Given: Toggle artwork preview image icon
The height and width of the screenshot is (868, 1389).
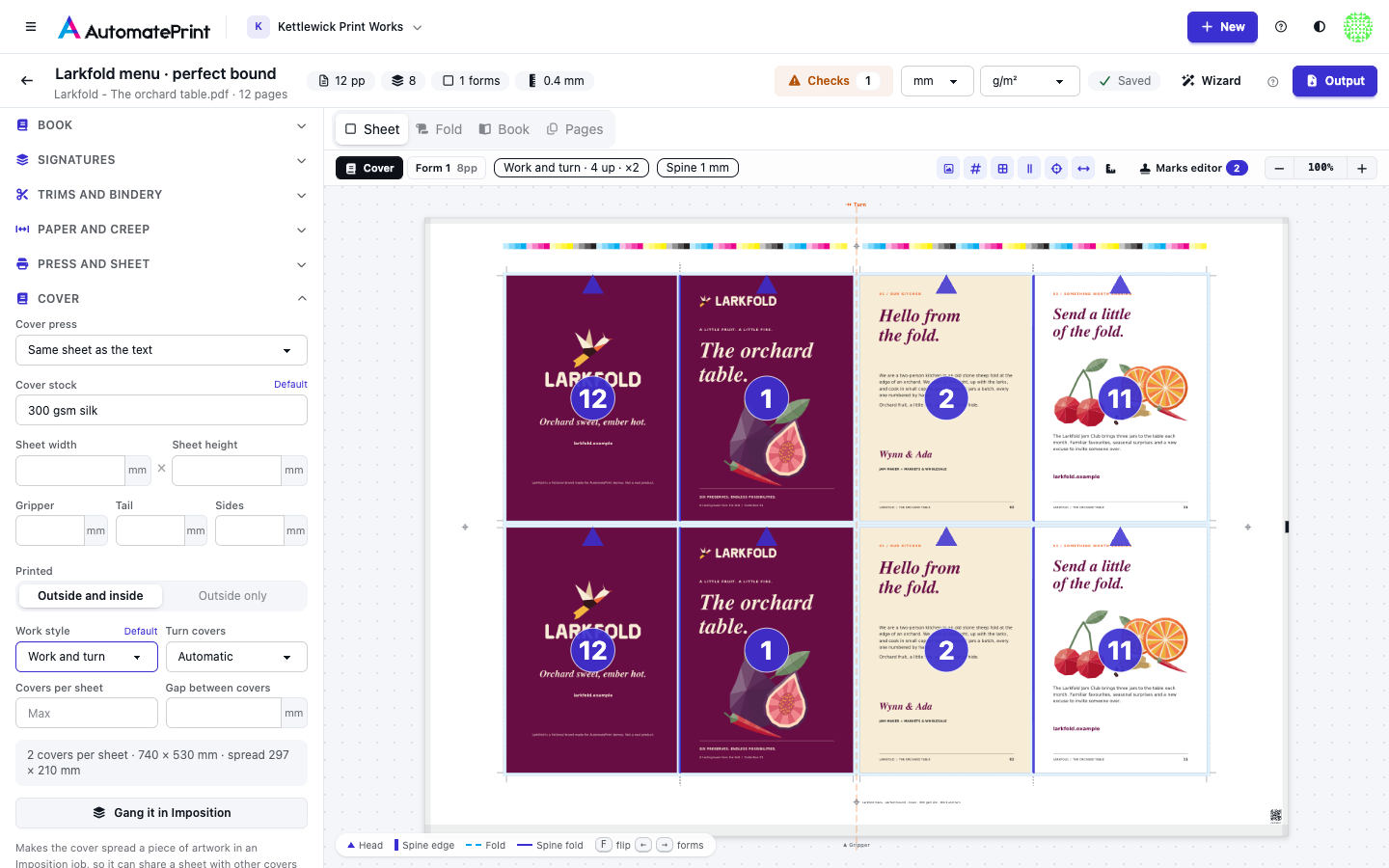Looking at the screenshot, I should (949, 169).
